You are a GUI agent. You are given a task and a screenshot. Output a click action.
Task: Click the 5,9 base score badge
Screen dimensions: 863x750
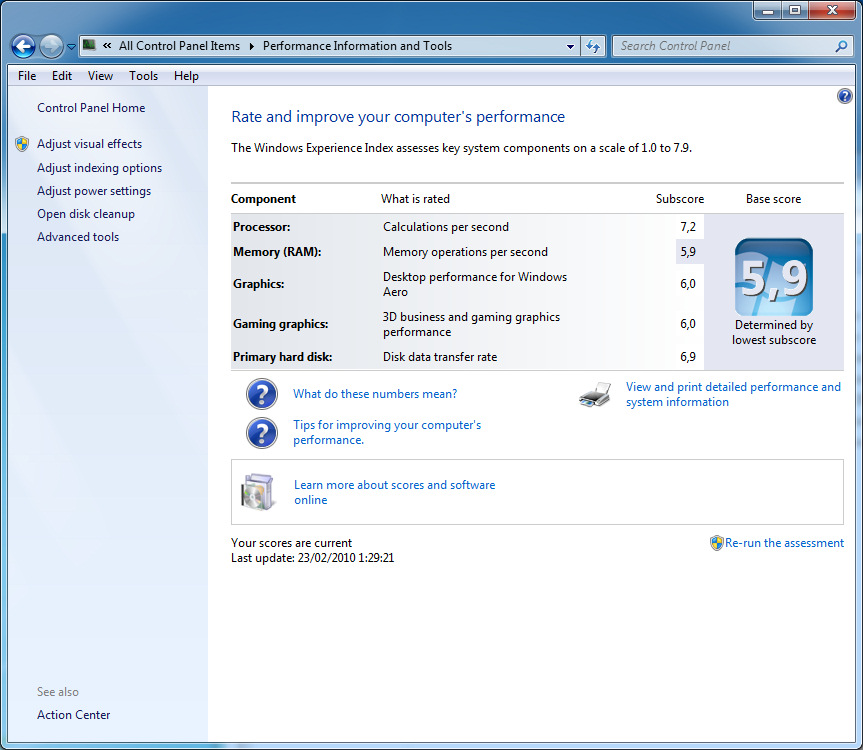[773, 278]
